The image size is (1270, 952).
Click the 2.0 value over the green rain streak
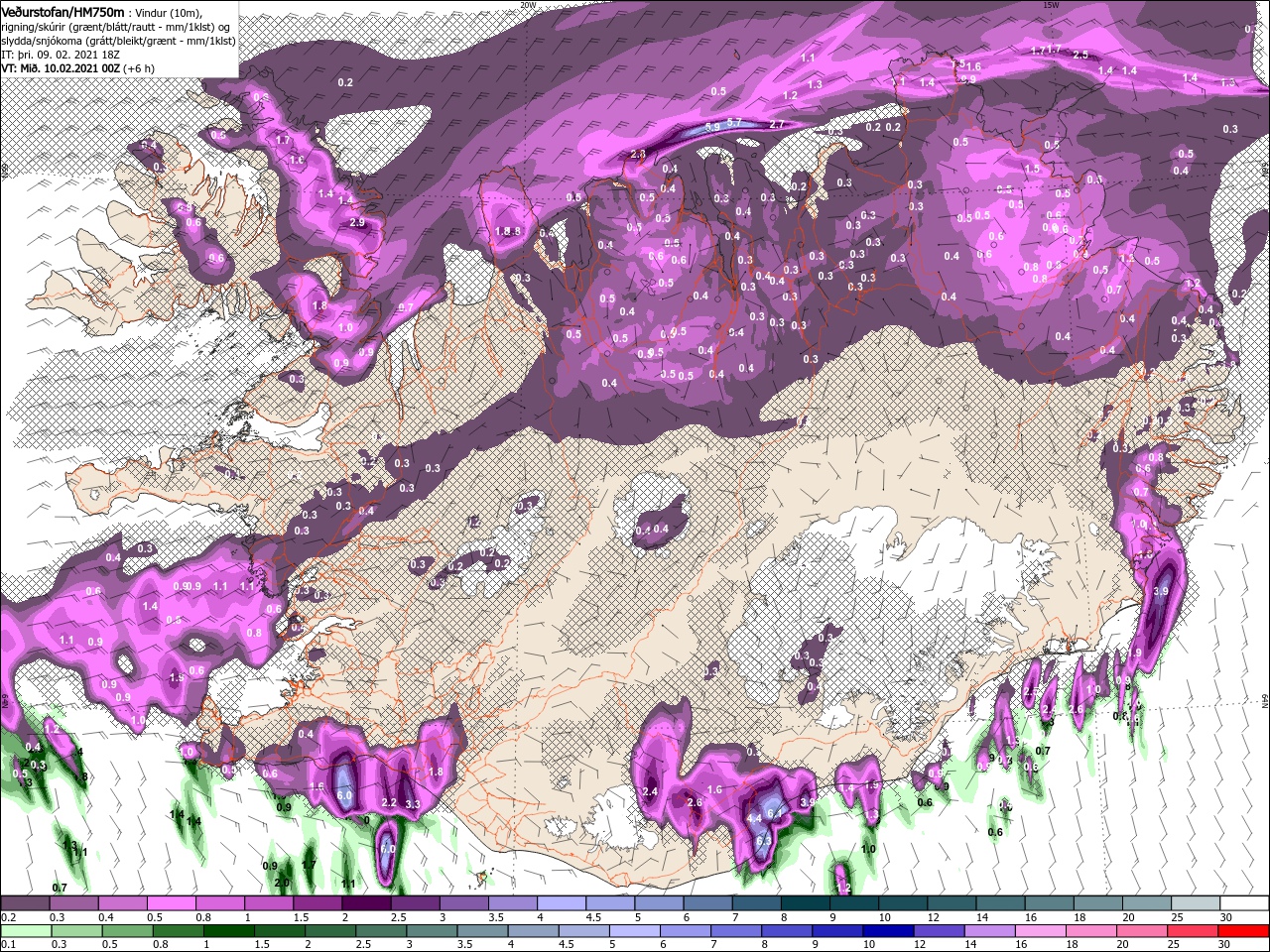click(282, 883)
